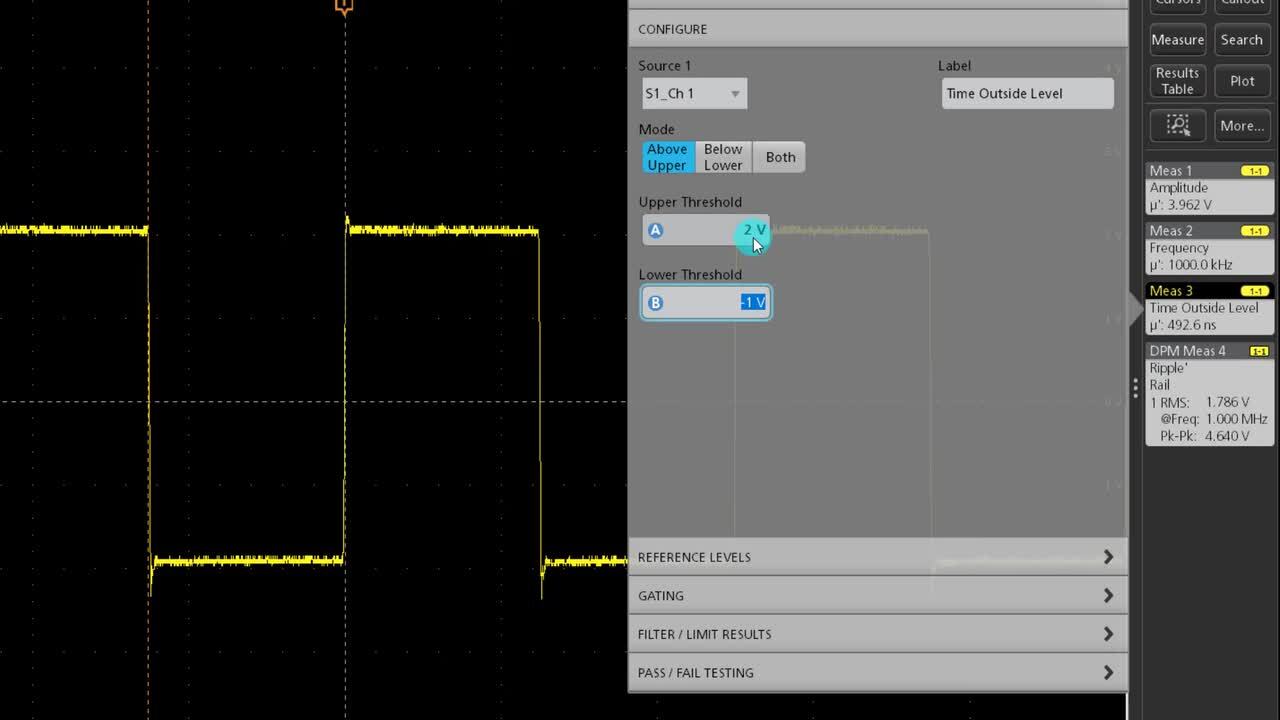Open the Plot tool

tap(1241, 80)
